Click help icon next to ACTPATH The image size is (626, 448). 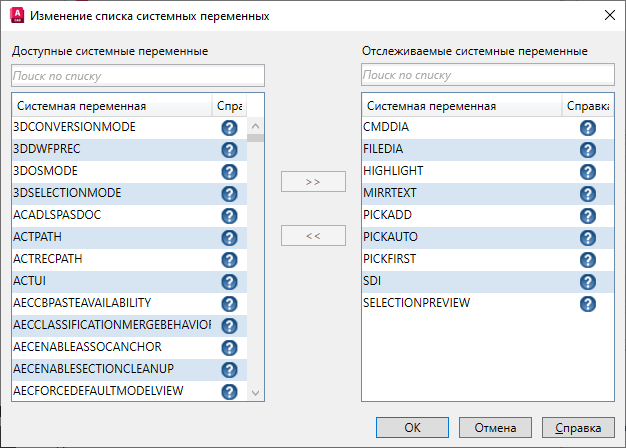point(229,238)
